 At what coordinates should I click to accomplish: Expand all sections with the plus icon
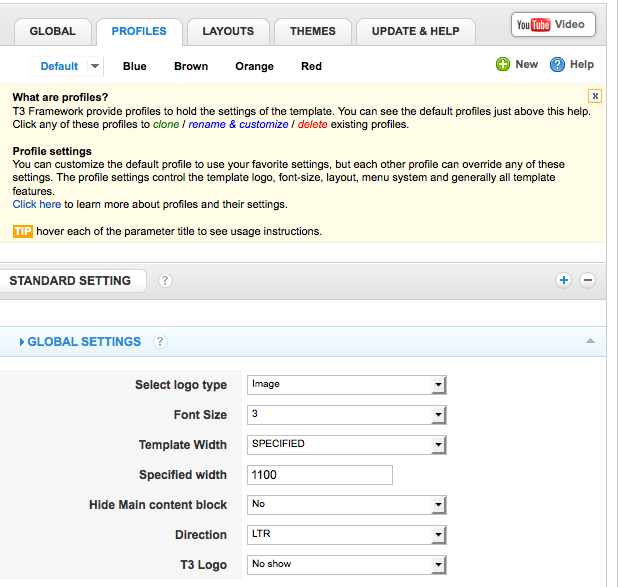click(x=564, y=281)
